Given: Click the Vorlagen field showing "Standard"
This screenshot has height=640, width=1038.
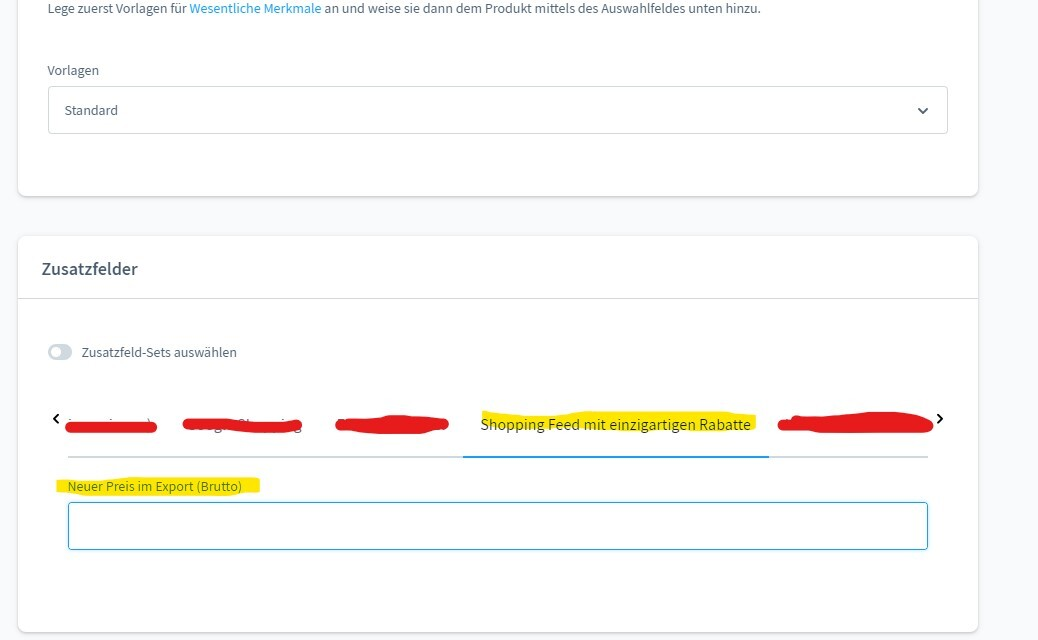Looking at the screenshot, I should point(498,110).
